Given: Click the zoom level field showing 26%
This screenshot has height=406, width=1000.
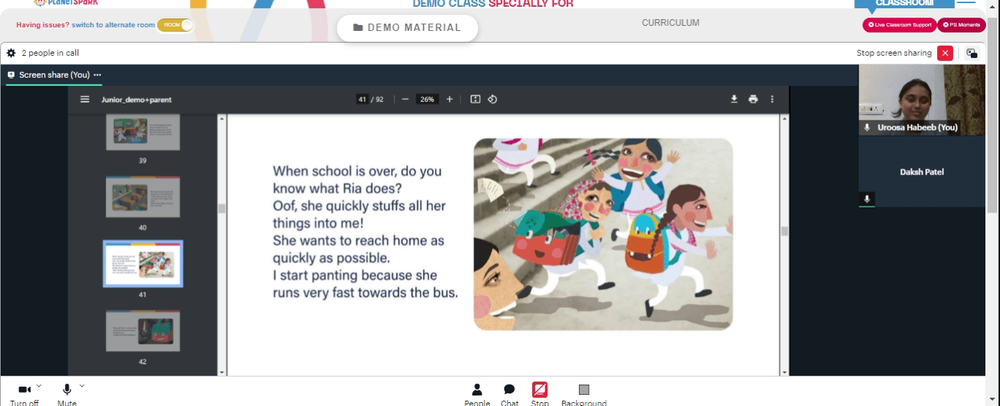Looking at the screenshot, I should pyautogui.click(x=427, y=99).
